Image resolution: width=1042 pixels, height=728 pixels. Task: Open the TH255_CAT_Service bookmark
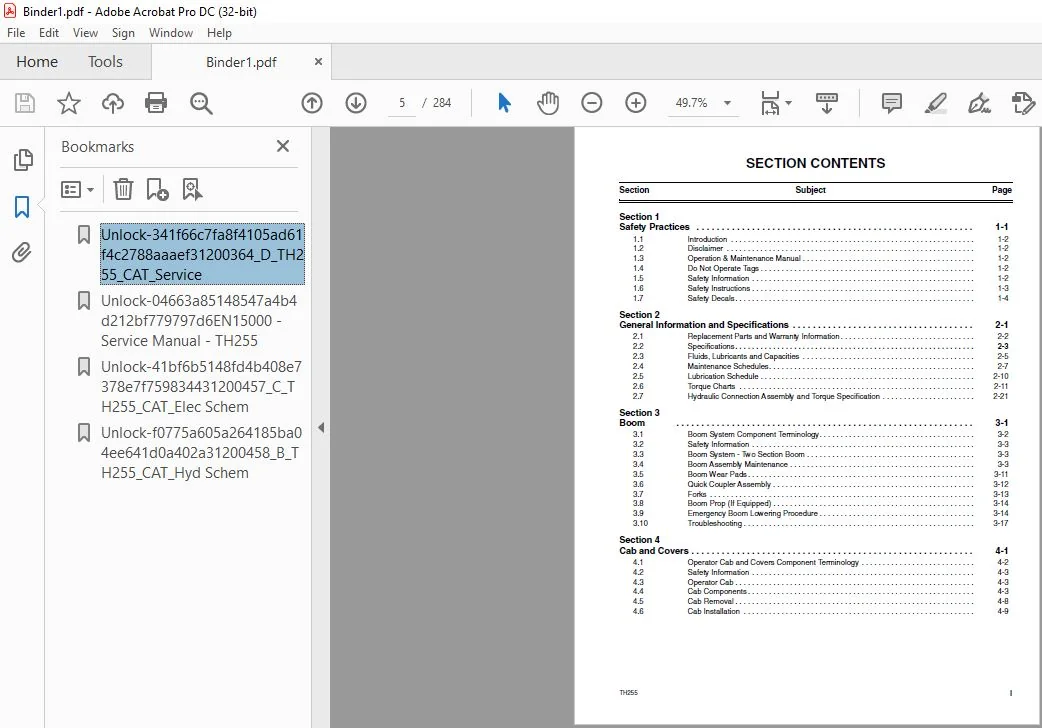pos(202,255)
